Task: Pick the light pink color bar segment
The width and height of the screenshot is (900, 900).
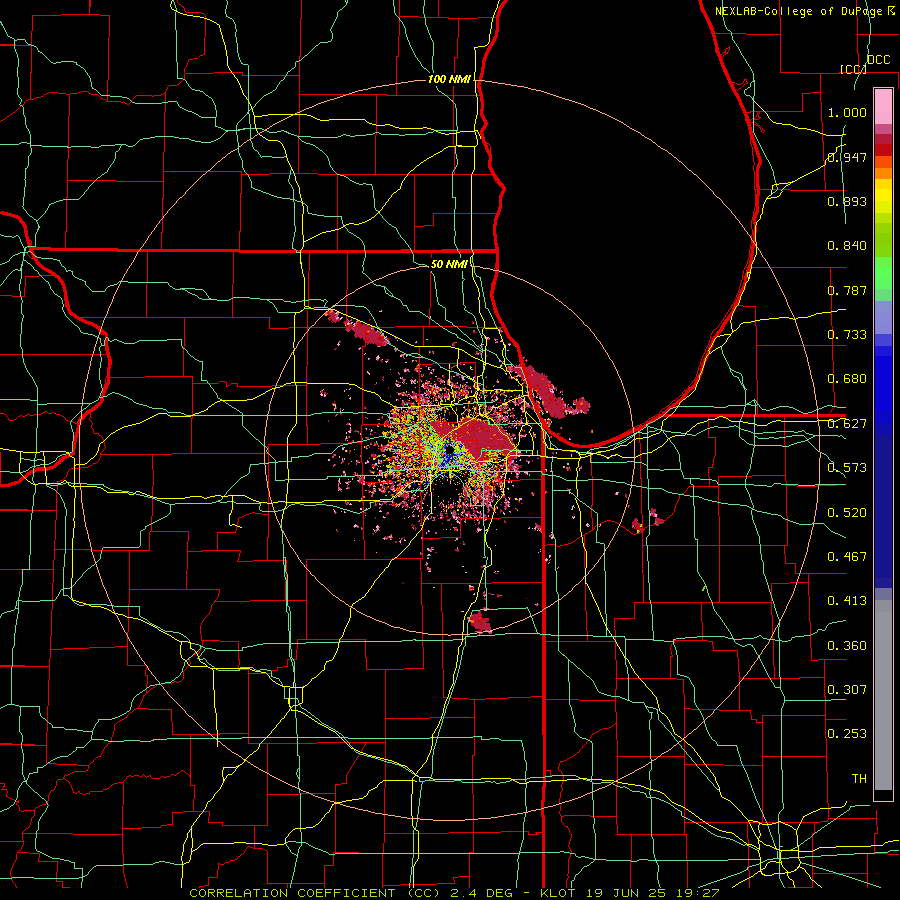Action: click(883, 106)
